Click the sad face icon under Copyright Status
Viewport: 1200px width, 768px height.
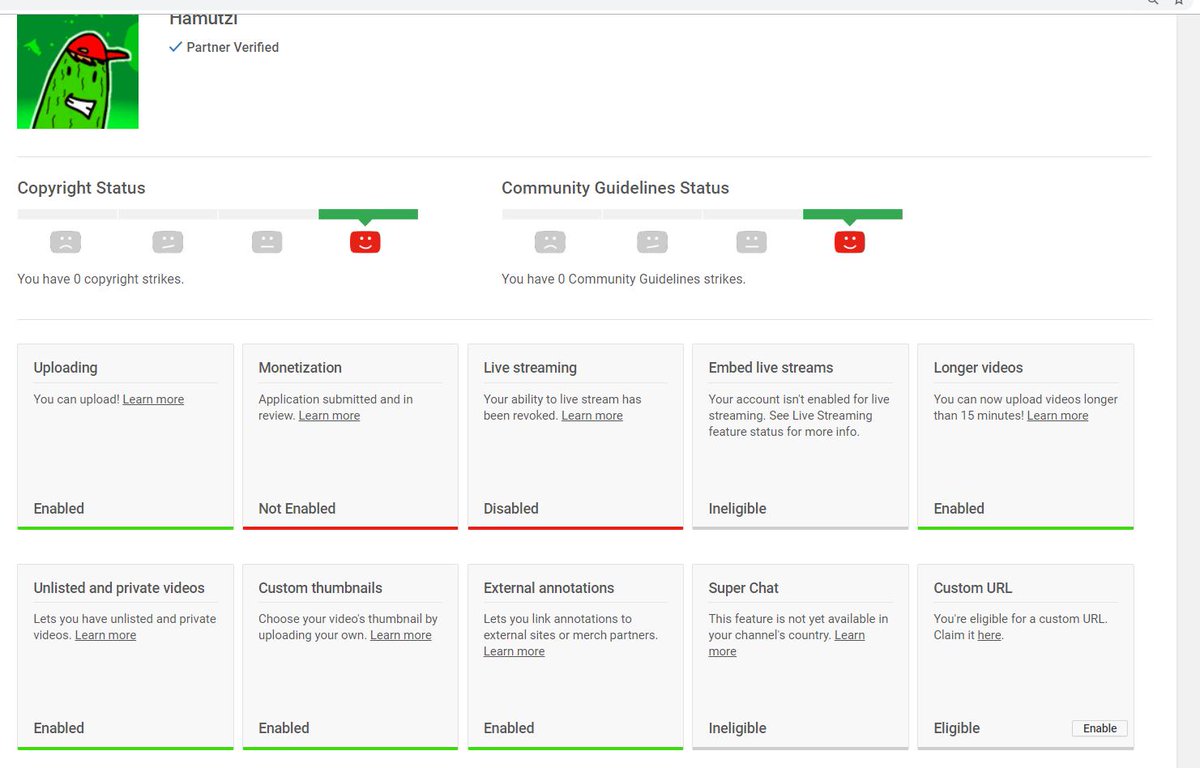[65, 242]
